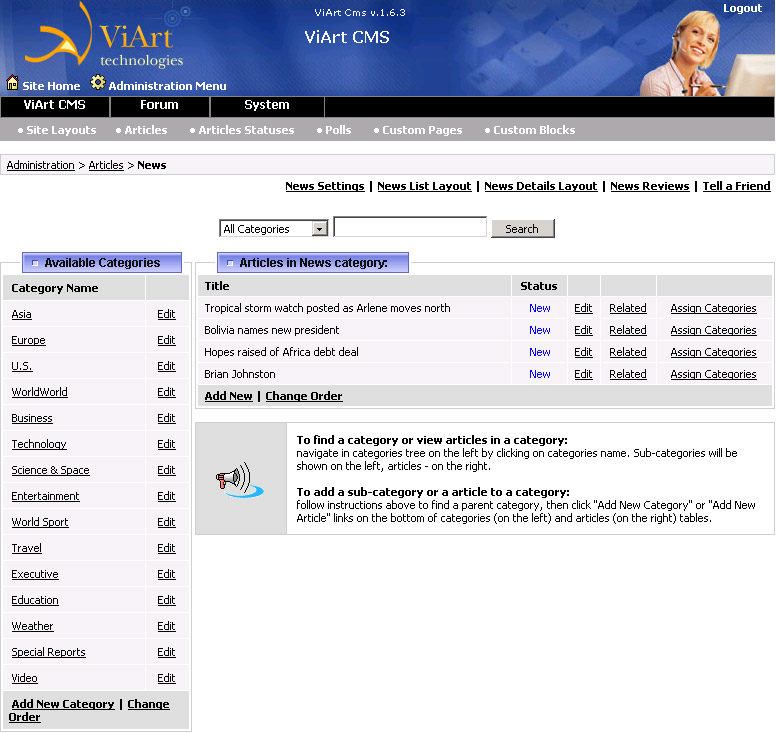This screenshot has height=733, width=776.
Task: Open the Education category
Action: coord(35,600)
